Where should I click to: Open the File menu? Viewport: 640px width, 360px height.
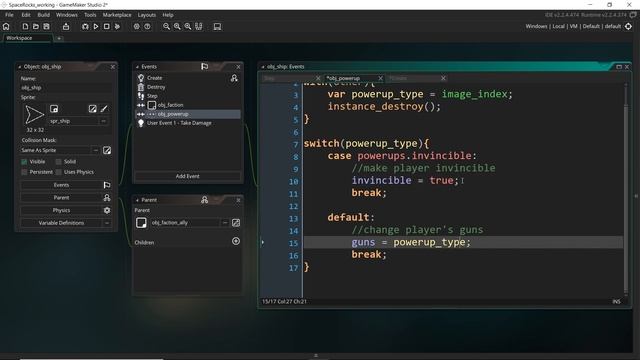point(9,15)
